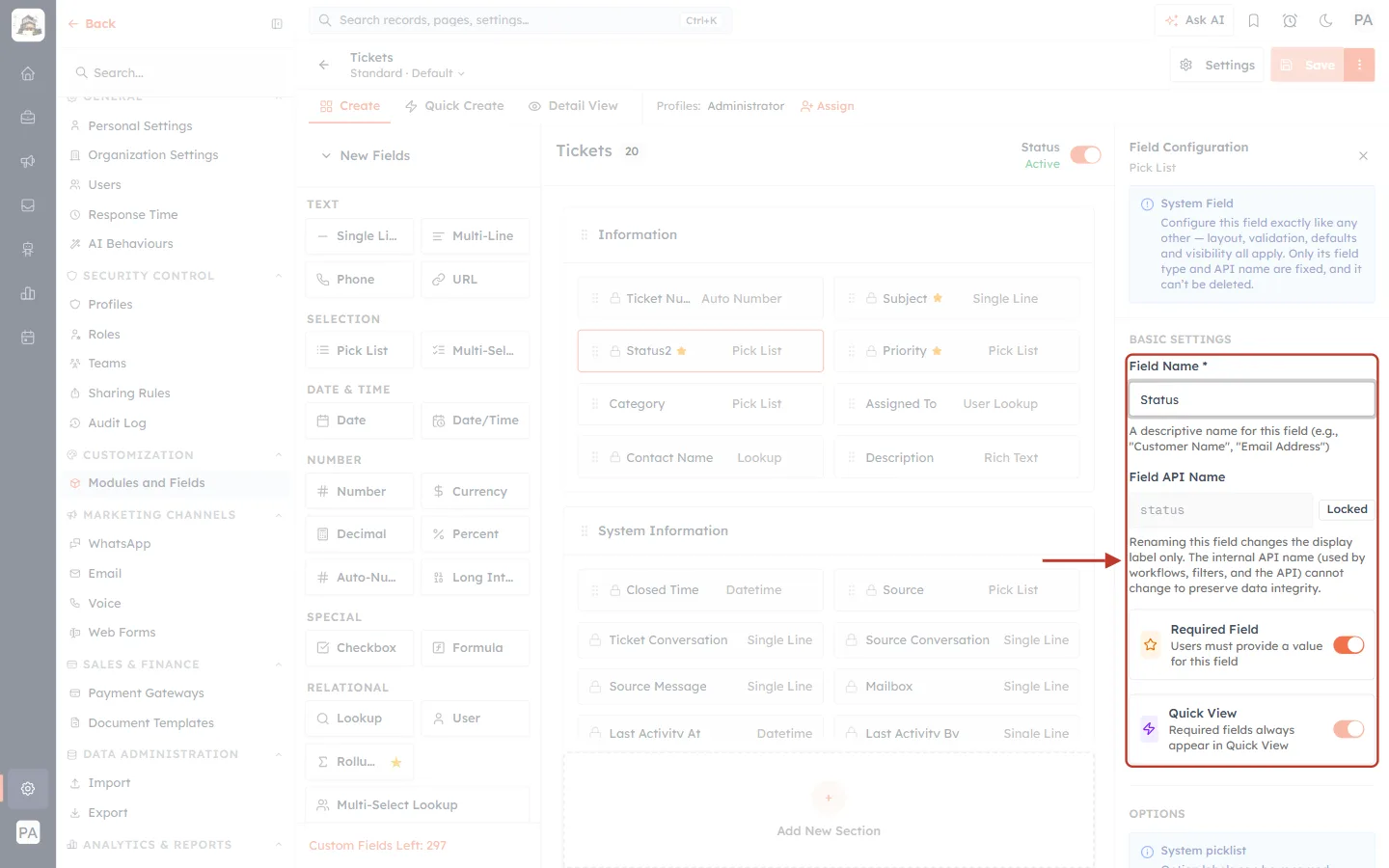Open the megaphone campaigns icon in left rail
The height and width of the screenshot is (868, 1389).
[28, 161]
